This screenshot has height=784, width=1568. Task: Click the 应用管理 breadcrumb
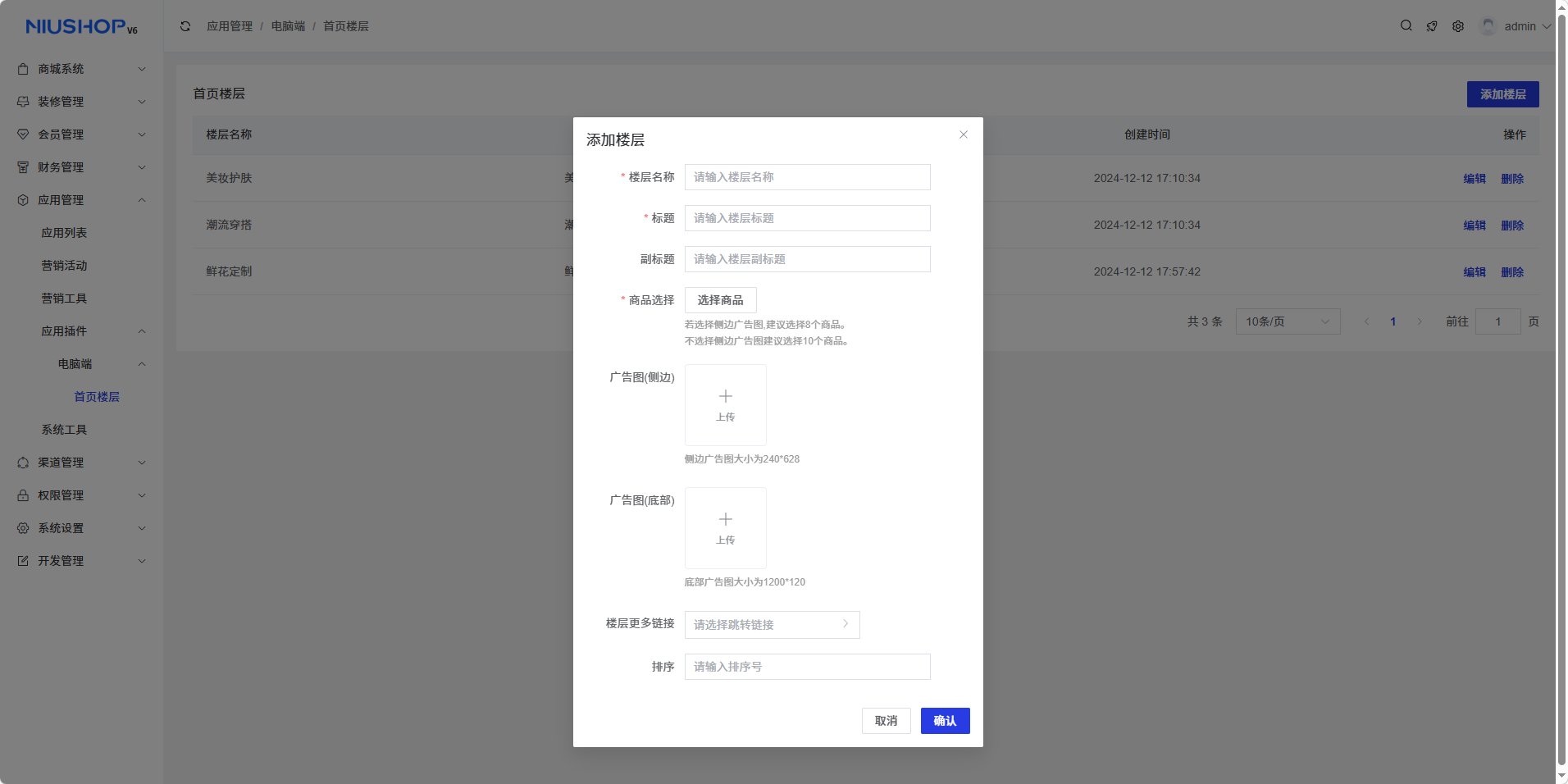(230, 26)
